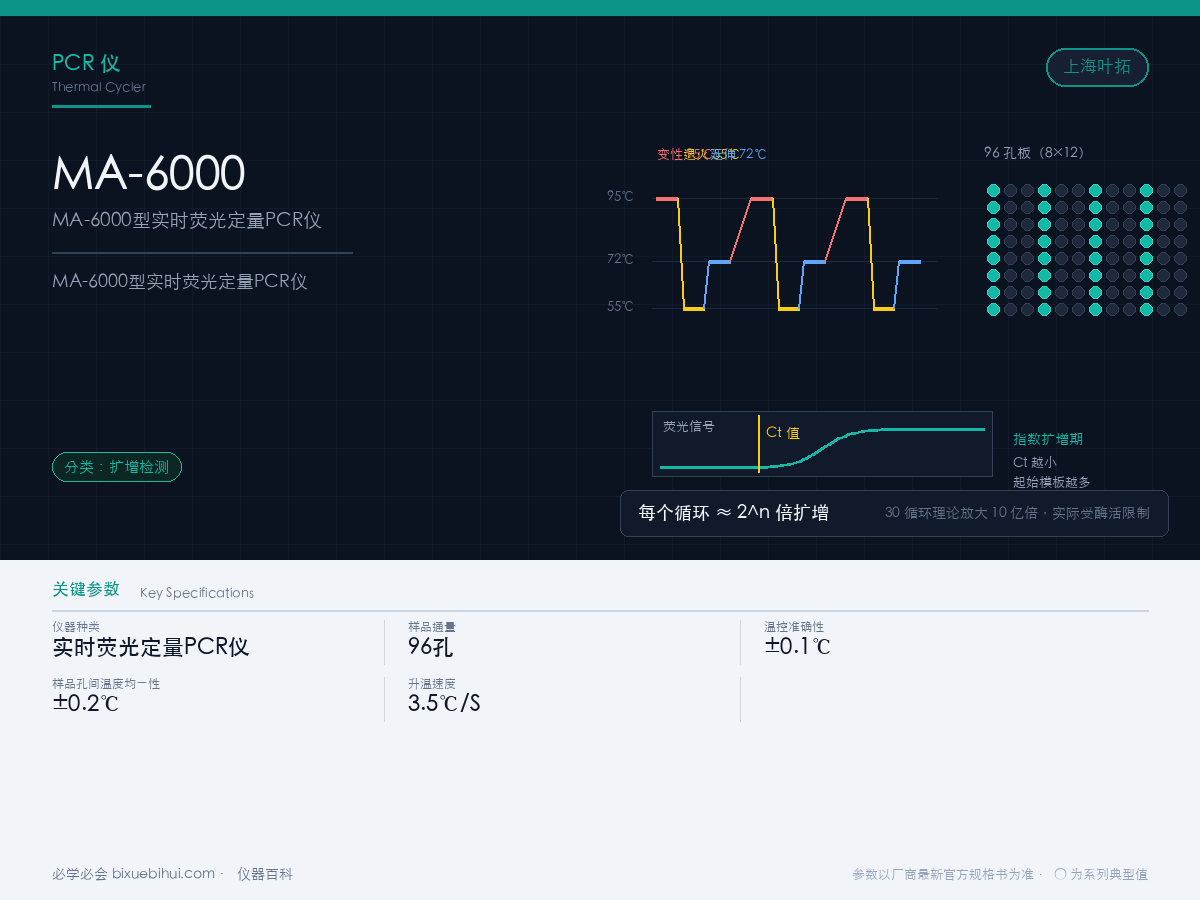Select the 分类：扩增检测 category tag
This screenshot has height=900, width=1200.
tap(117, 467)
